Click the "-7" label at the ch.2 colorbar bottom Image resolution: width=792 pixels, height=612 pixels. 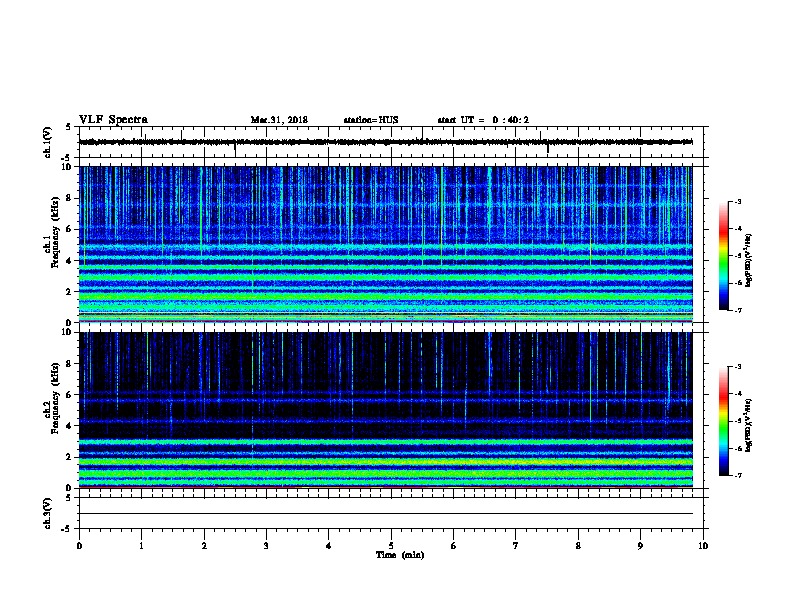737,475
